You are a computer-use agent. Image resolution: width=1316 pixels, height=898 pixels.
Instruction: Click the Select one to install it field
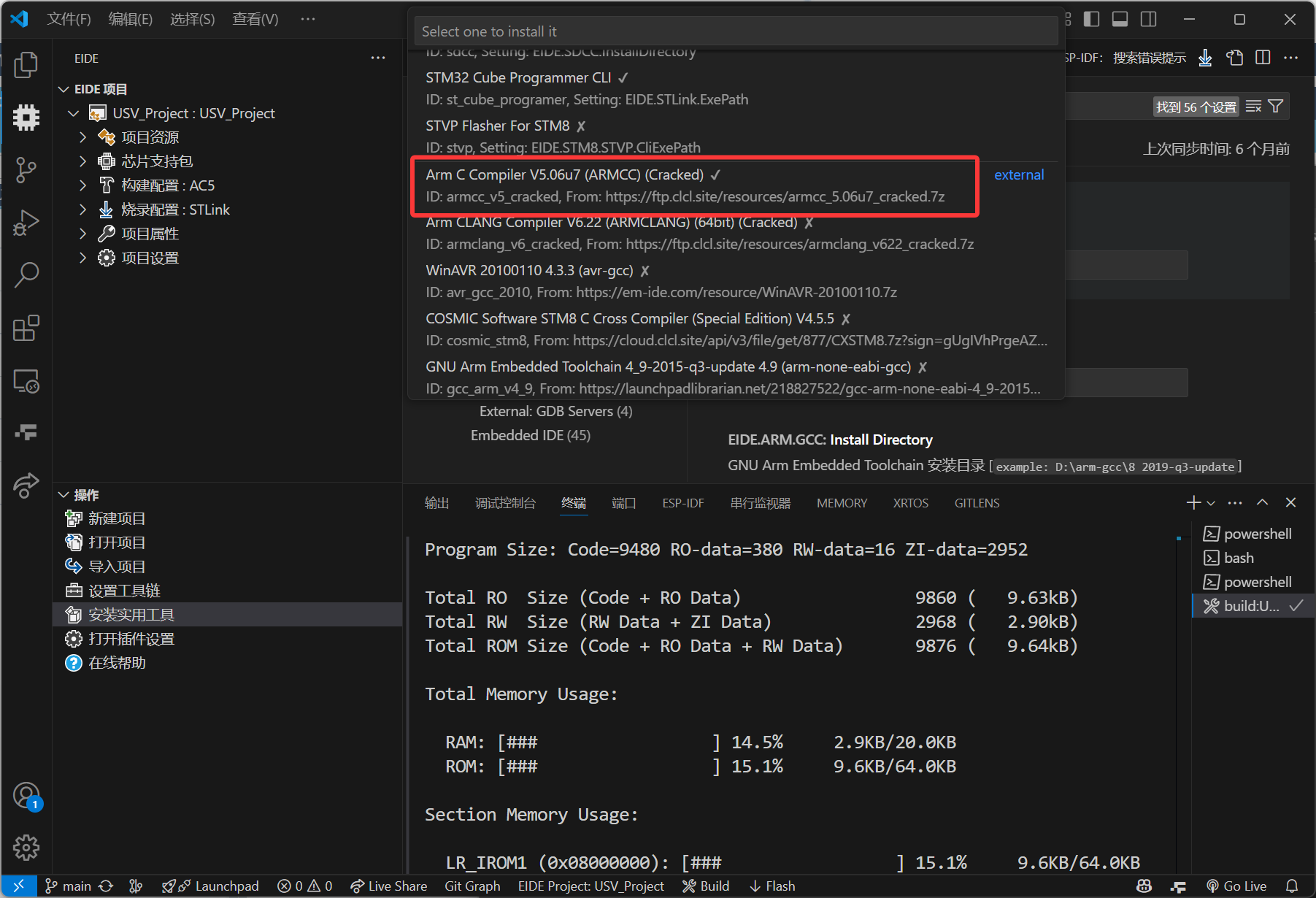coord(734,31)
